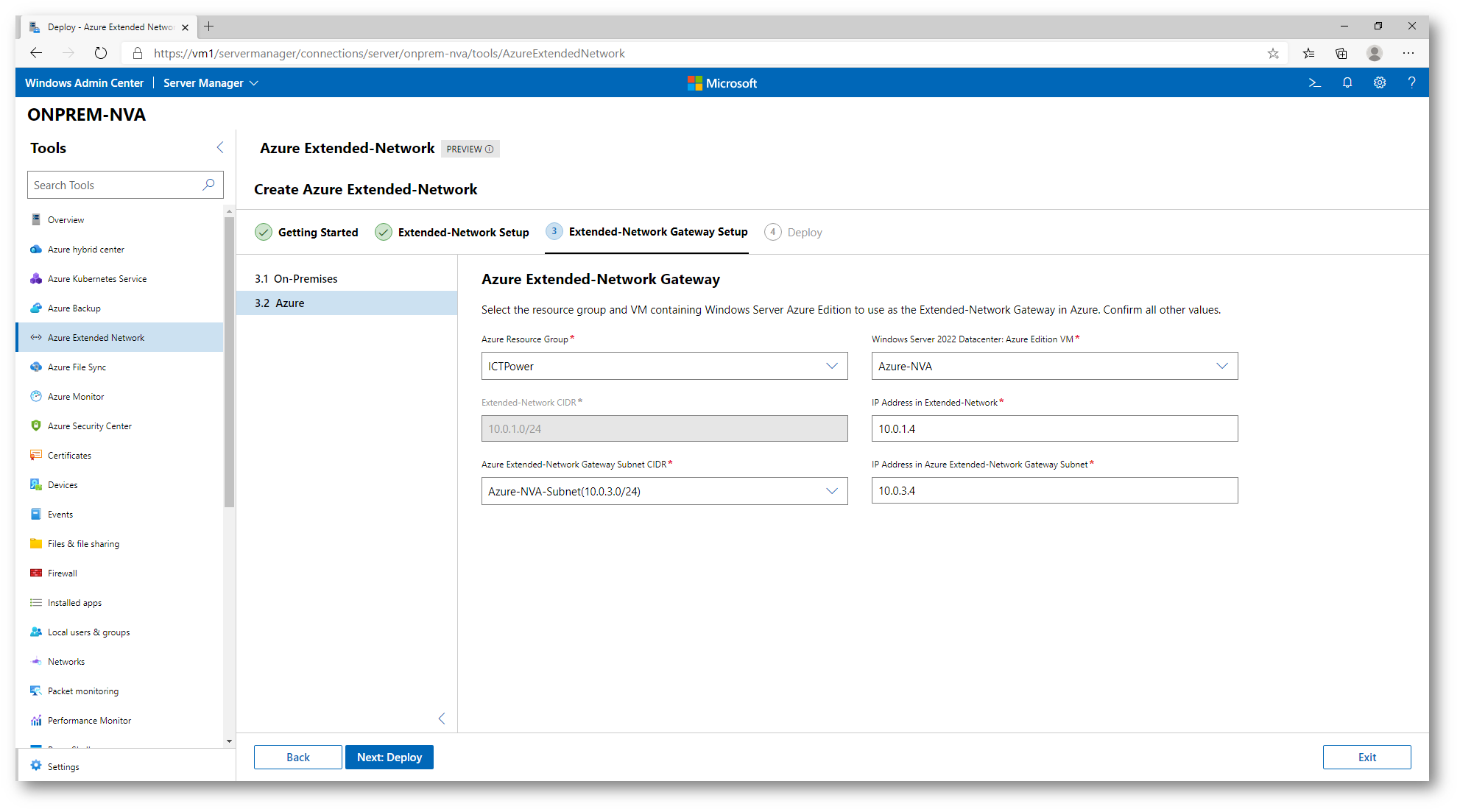Click the Firewall icon

pos(36,573)
